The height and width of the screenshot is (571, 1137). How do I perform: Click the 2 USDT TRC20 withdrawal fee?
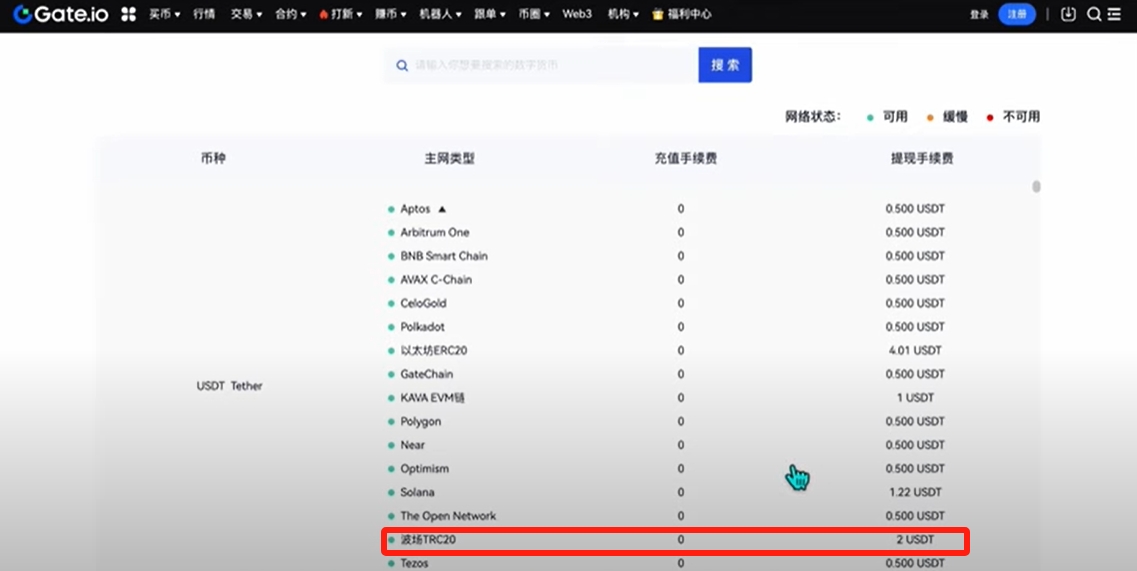tap(915, 540)
